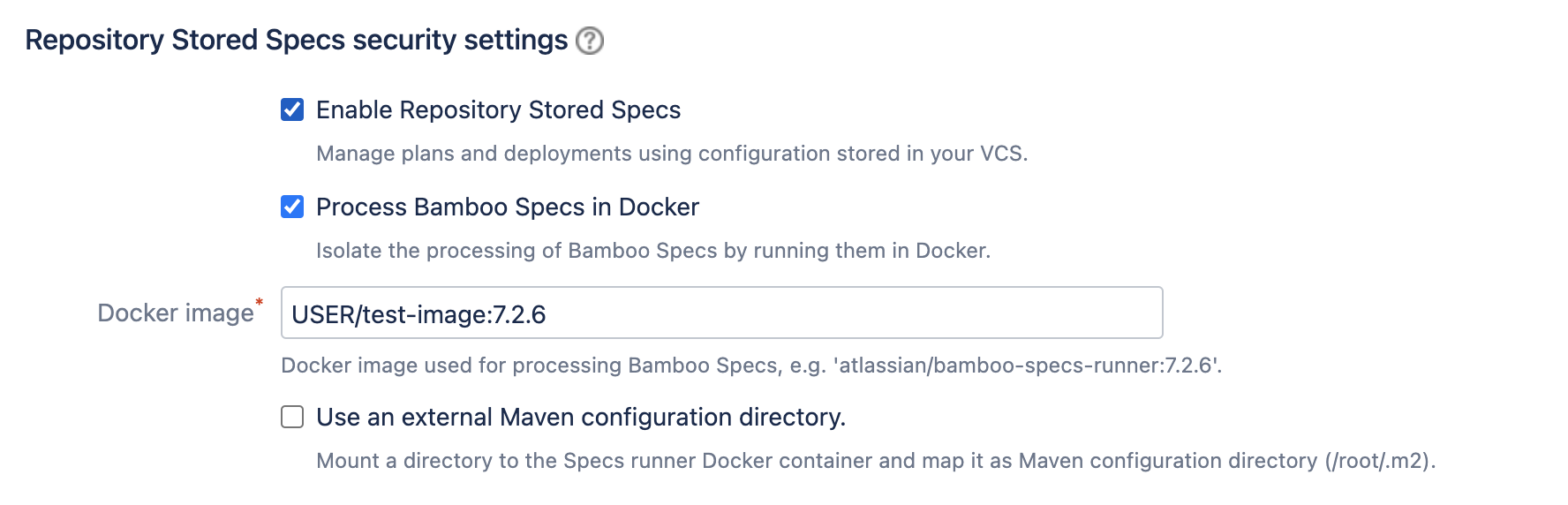The height and width of the screenshot is (505, 1568).
Task: Uncheck the Process Bamboo Specs in Docker box
Action: click(292, 207)
